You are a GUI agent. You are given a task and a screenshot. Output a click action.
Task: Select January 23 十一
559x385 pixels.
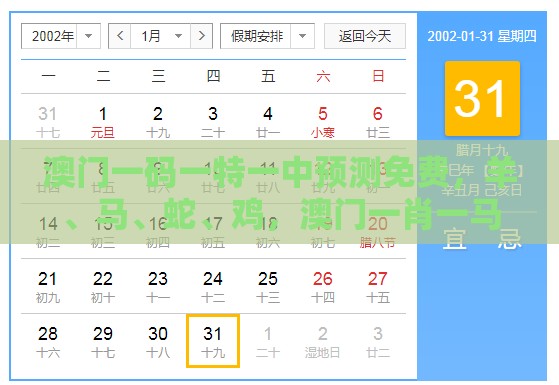(x=158, y=287)
